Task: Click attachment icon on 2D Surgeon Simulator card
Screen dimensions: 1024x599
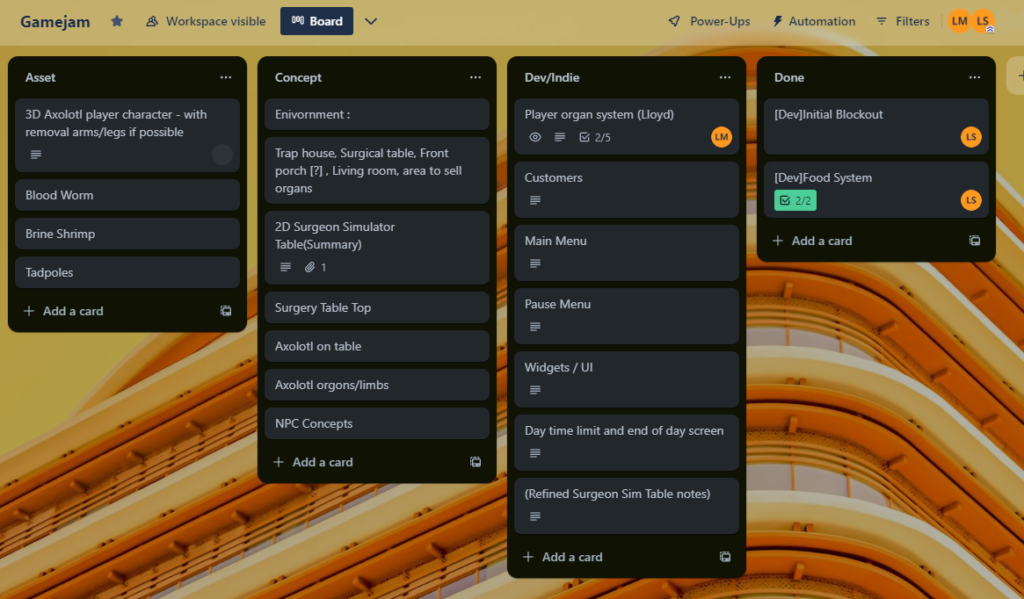Action: [x=310, y=267]
